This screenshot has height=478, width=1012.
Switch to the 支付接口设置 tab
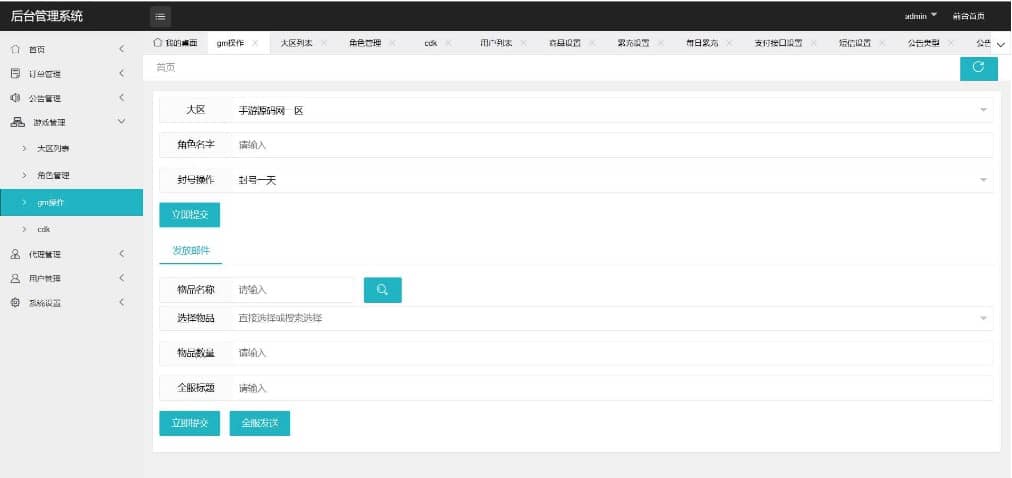[778, 43]
